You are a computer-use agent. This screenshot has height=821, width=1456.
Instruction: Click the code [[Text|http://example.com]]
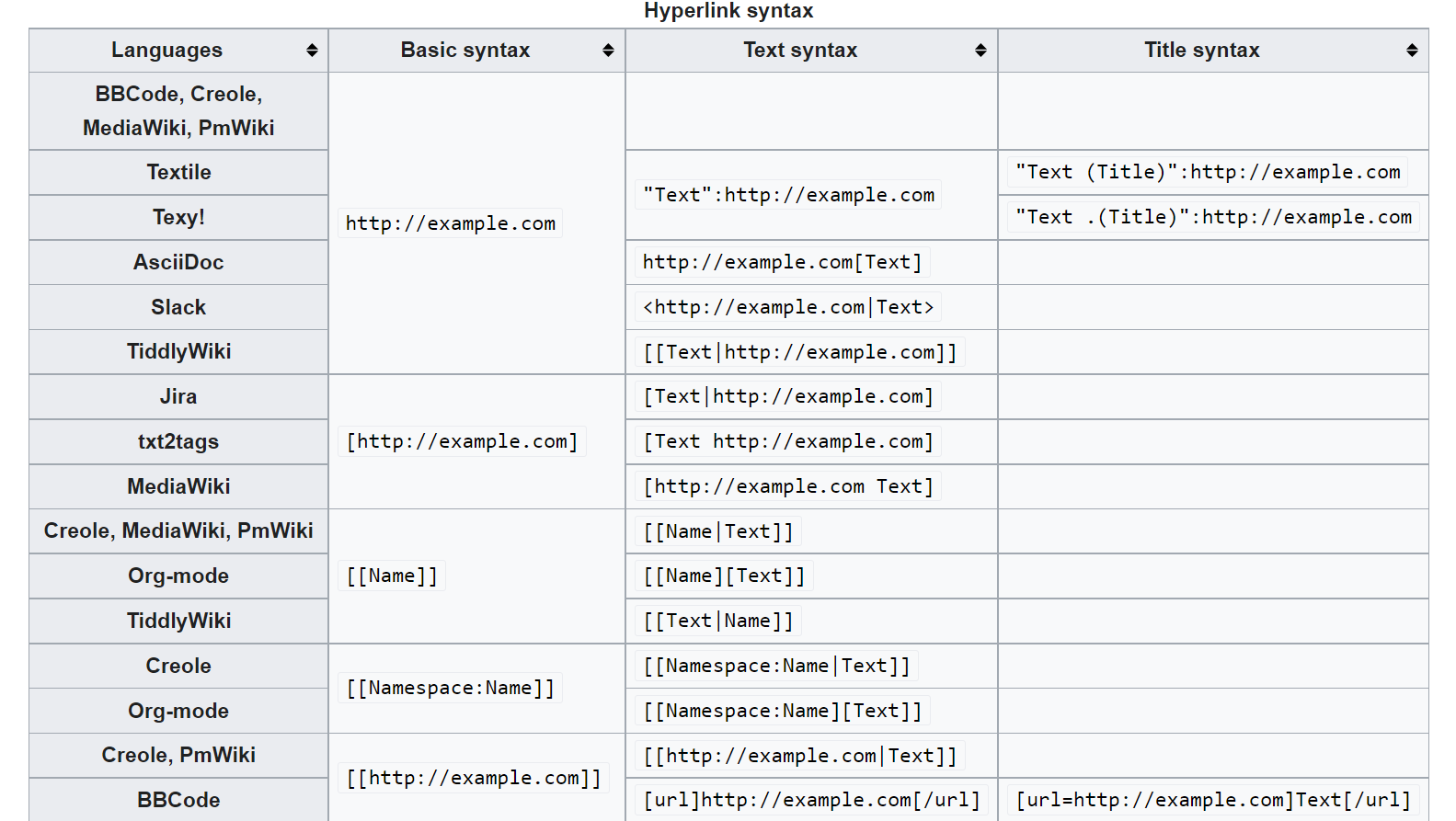coord(800,352)
